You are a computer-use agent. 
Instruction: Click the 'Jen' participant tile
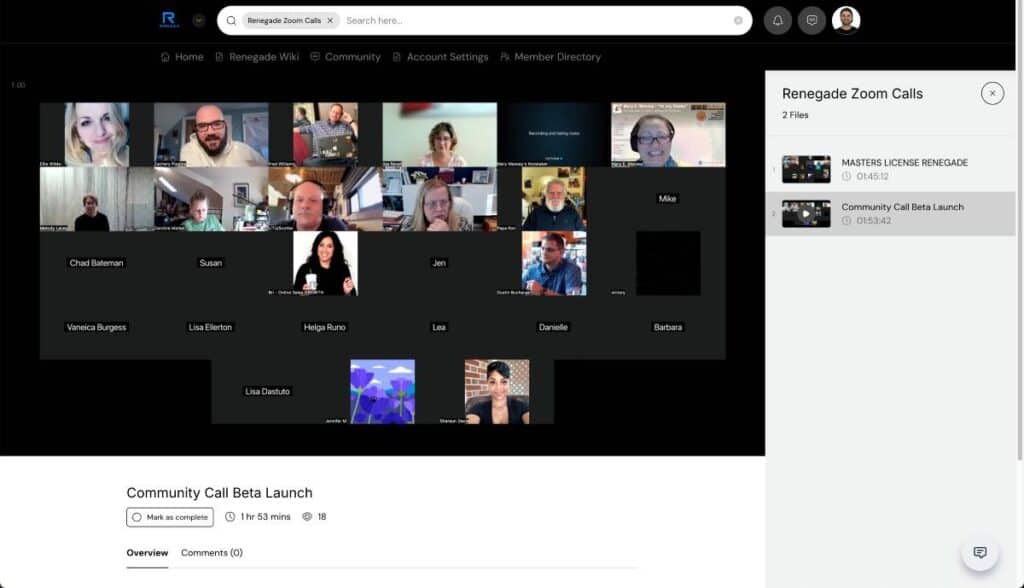[x=440, y=263]
